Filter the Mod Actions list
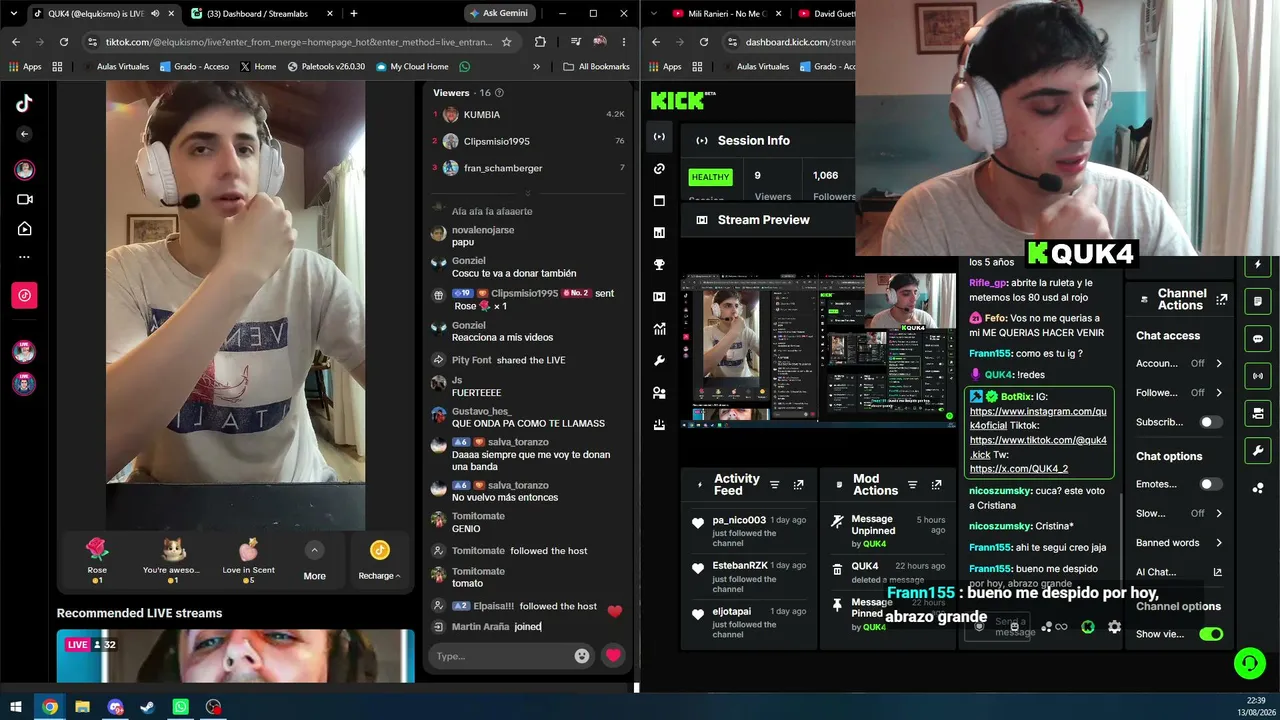This screenshot has width=1280, height=720. [912, 485]
